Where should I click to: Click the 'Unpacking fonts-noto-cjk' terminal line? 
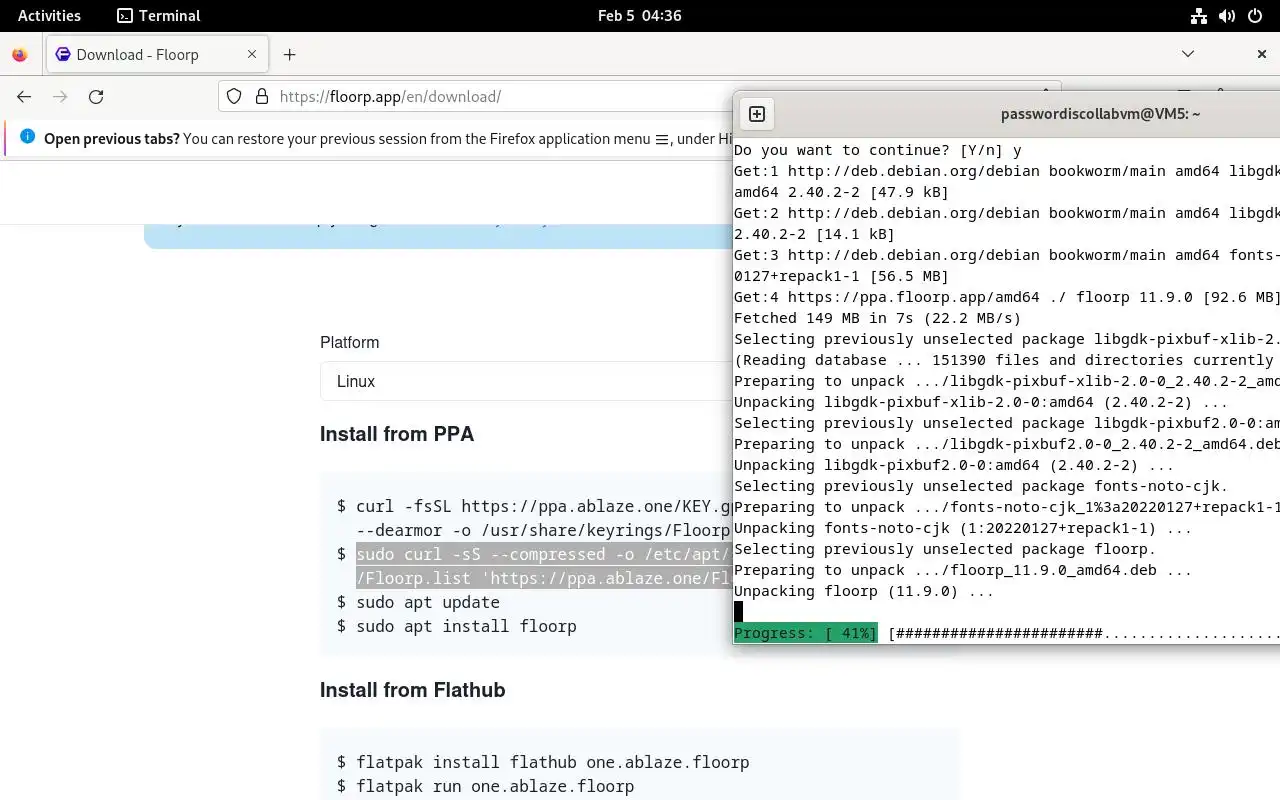pyautogui.click(x=963, y=528)
